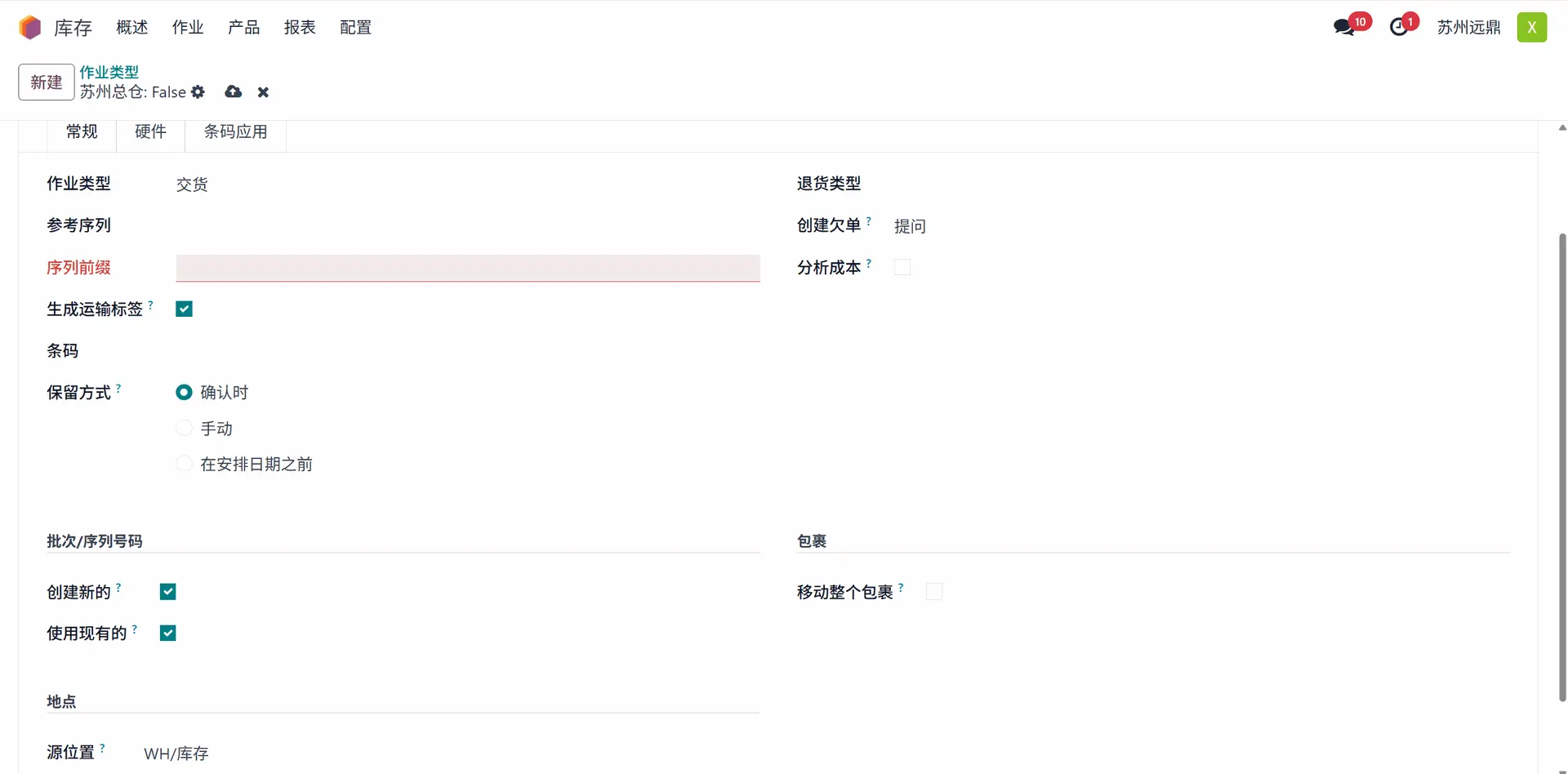Go to the 作业类型 breadcrumb link
This screenshot has width=1568, height=774.
point(109,72)
